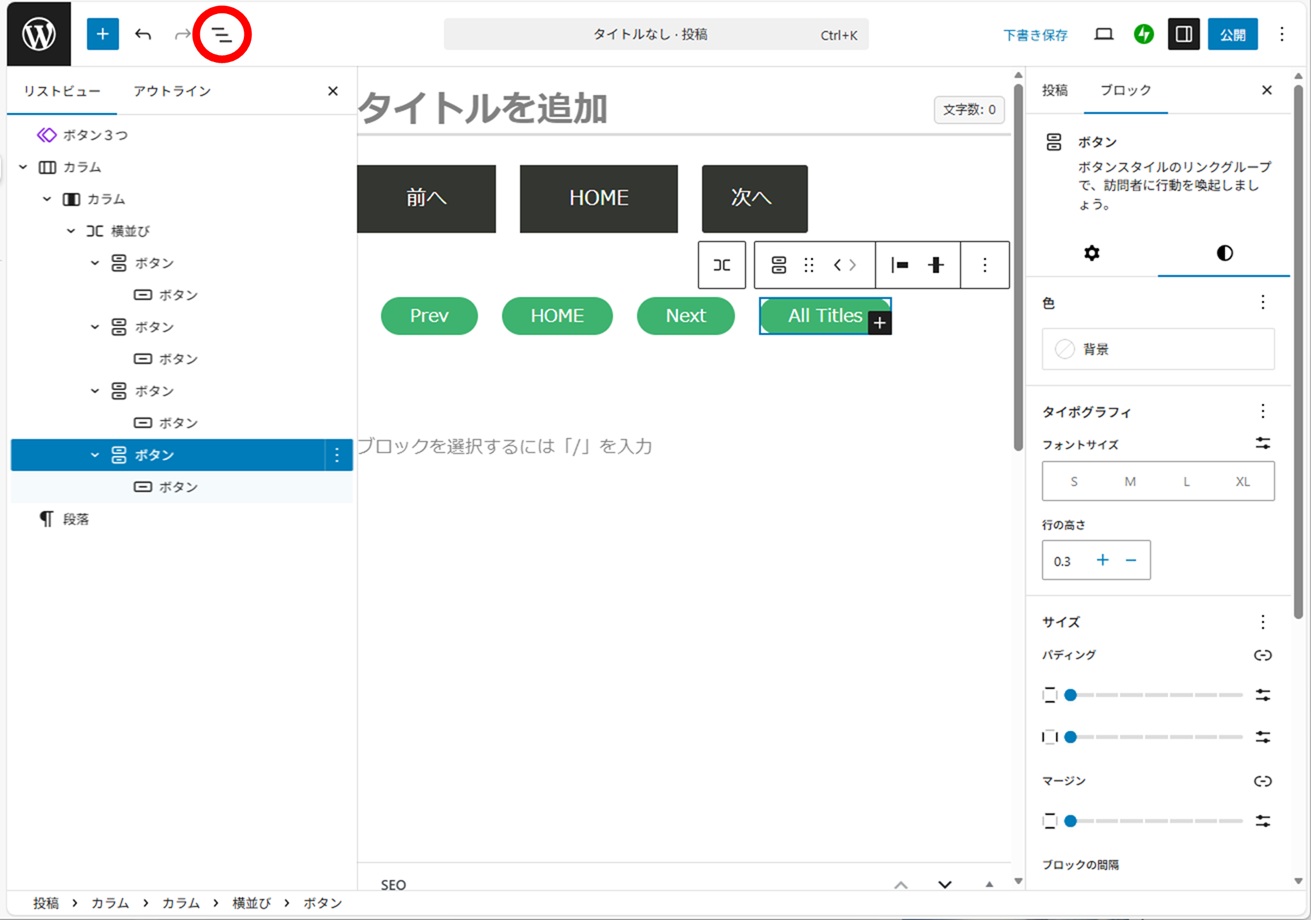This screenshot has height=920, width=1311.
Task: Collapse the 横並び row in list view
Action: 71,231
